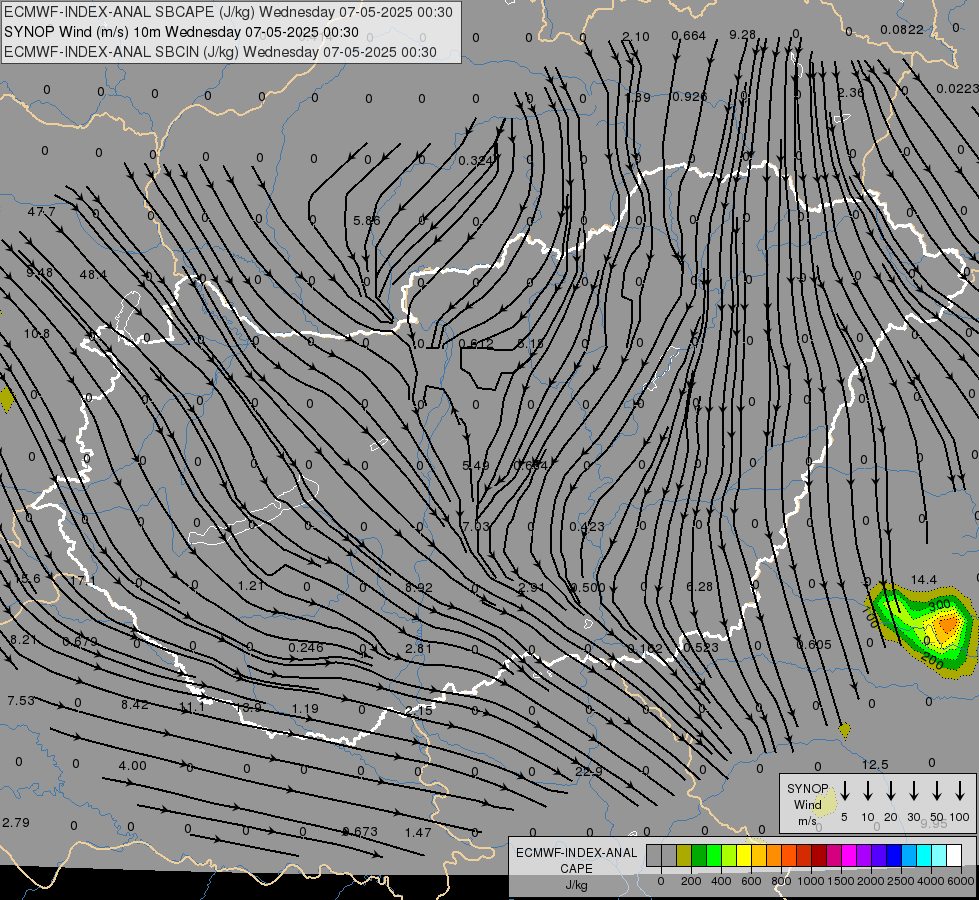Click the map value '0.612'
The width and height of the screenshot is (979, 900).
(x=476, y=344)
